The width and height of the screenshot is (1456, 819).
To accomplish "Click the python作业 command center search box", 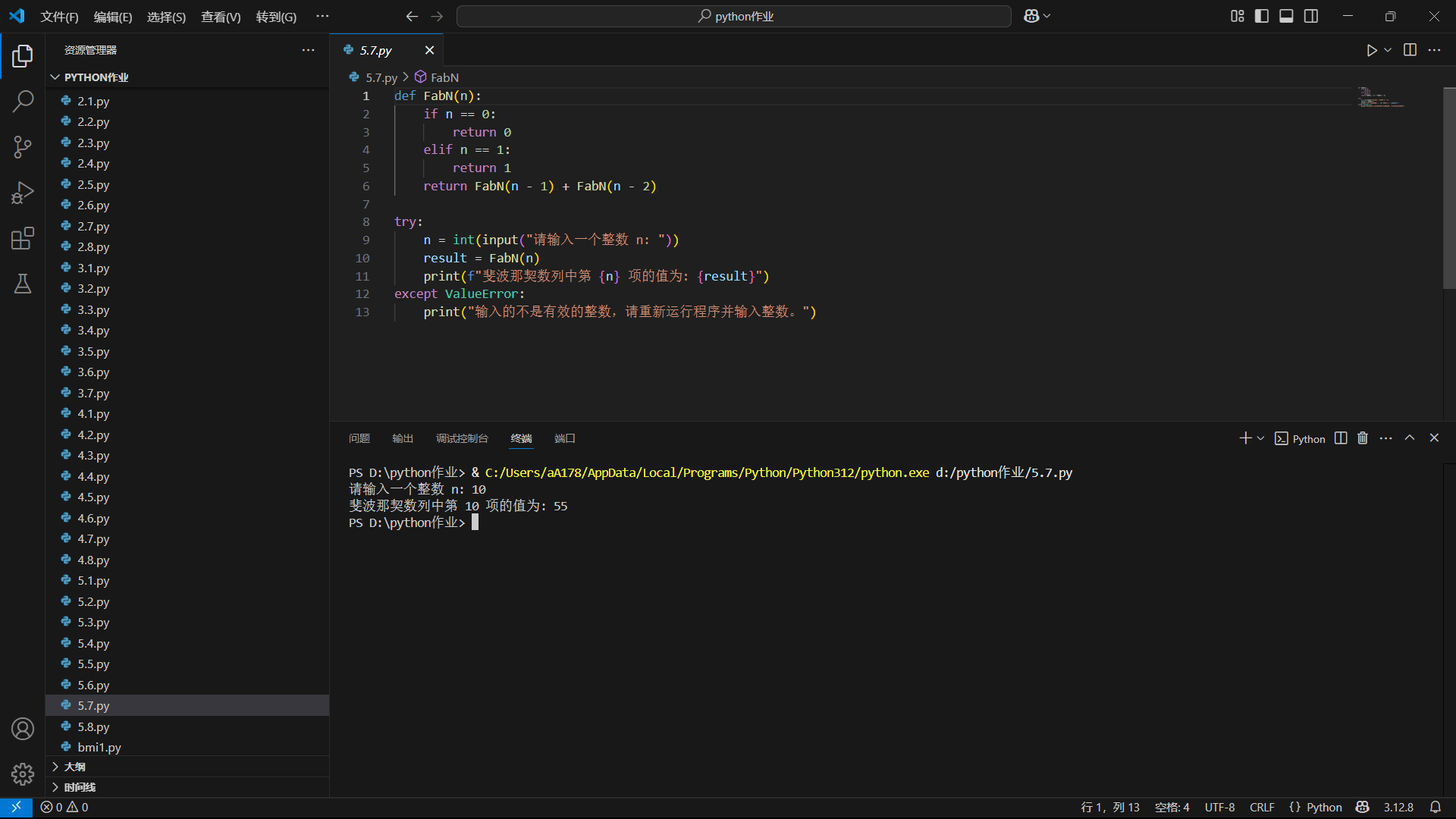I will 734,16.
